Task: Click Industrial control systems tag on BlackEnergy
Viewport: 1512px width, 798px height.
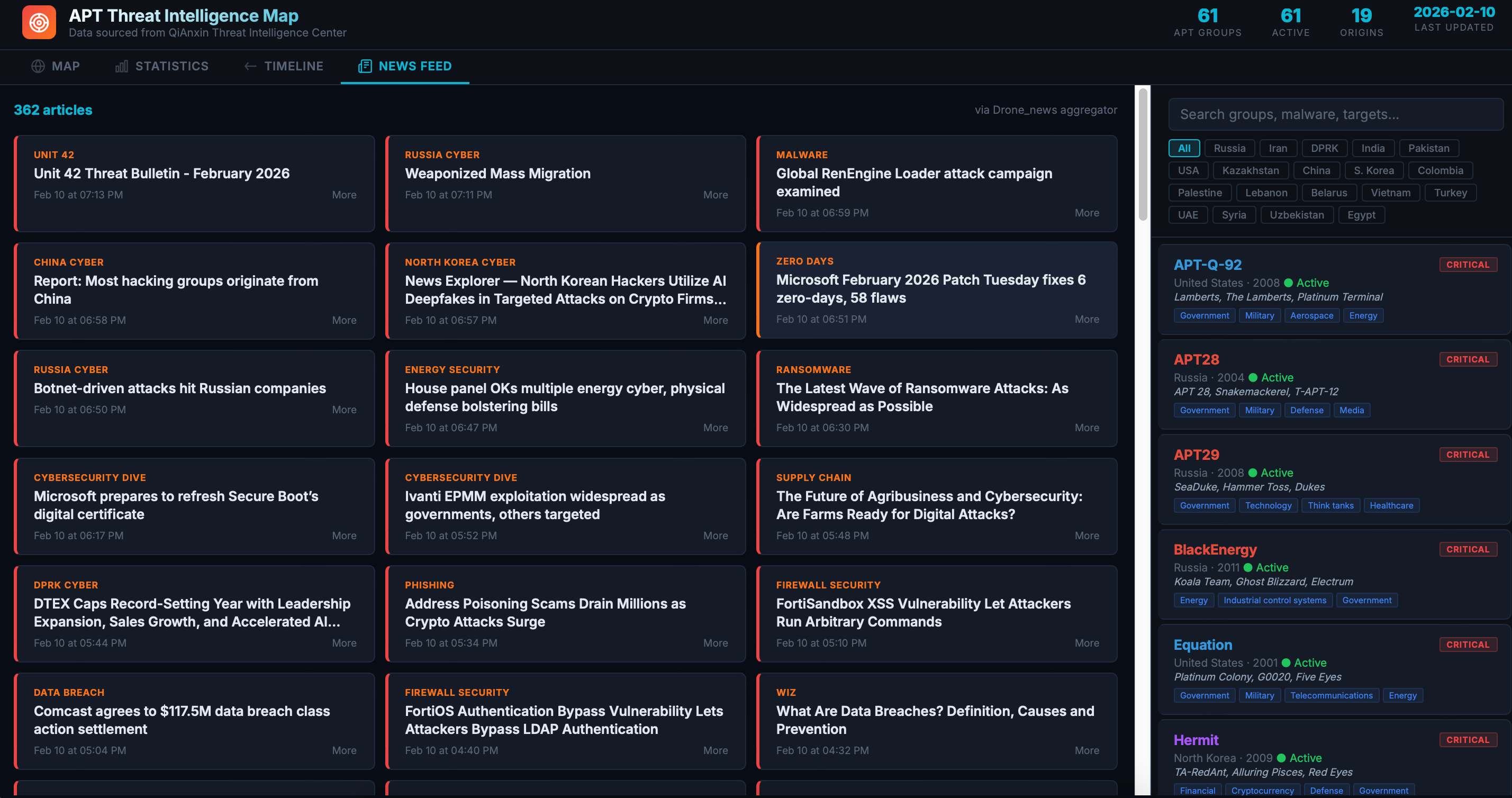Action: point(1274,600)
